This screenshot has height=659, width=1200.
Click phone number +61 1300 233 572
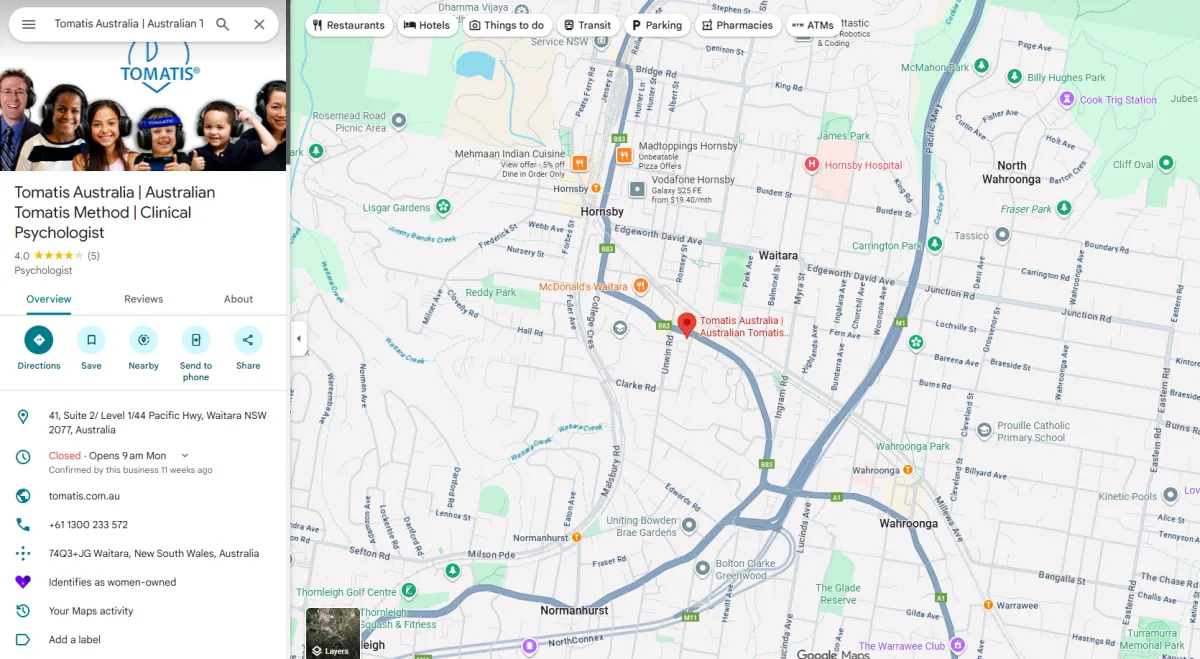88,525
